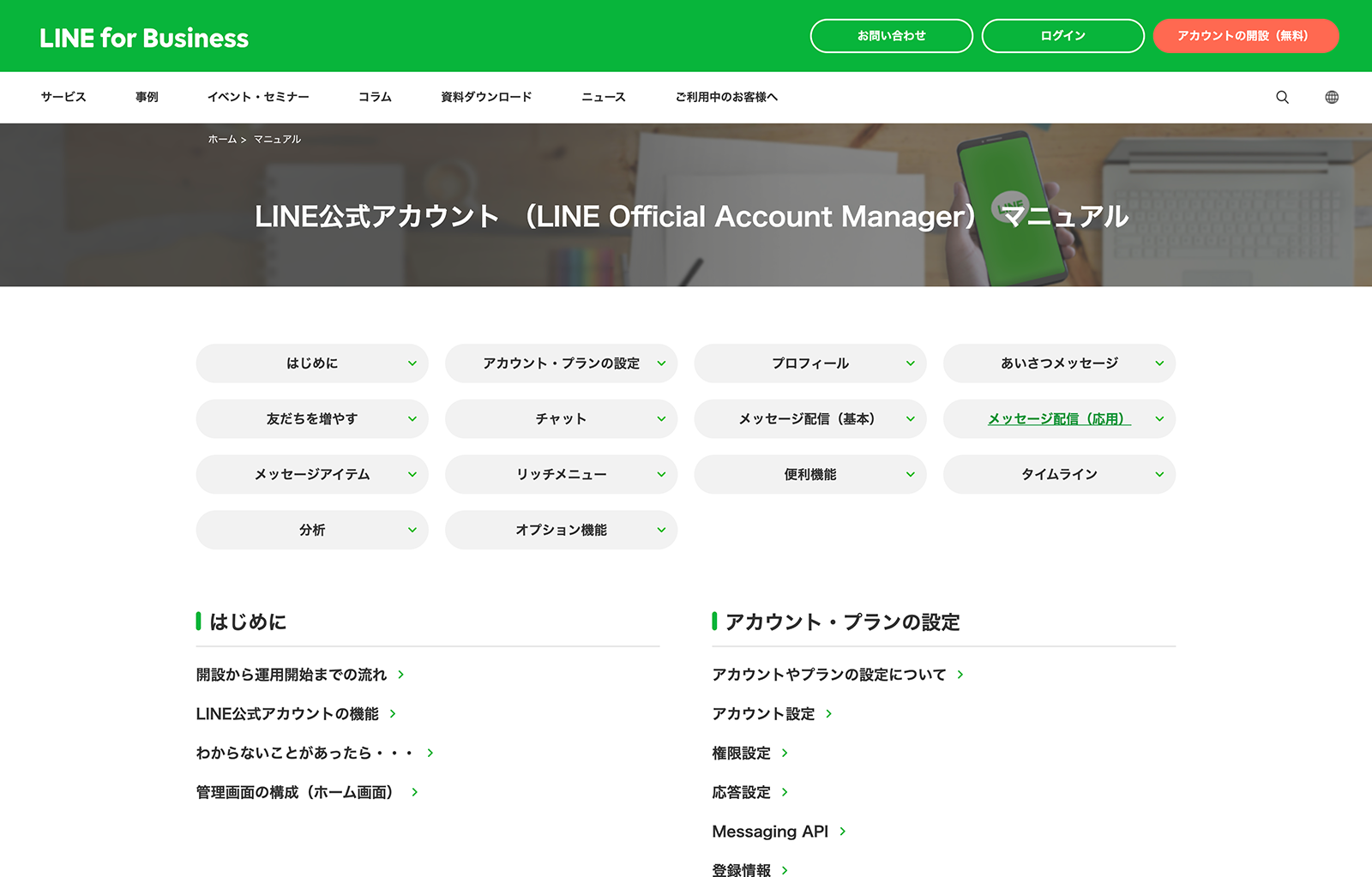This screenshot has height=877, width=1372.
Task: Click arrow icon next to 権限設定
Action: pyautogui.click(x=785, y=754)
